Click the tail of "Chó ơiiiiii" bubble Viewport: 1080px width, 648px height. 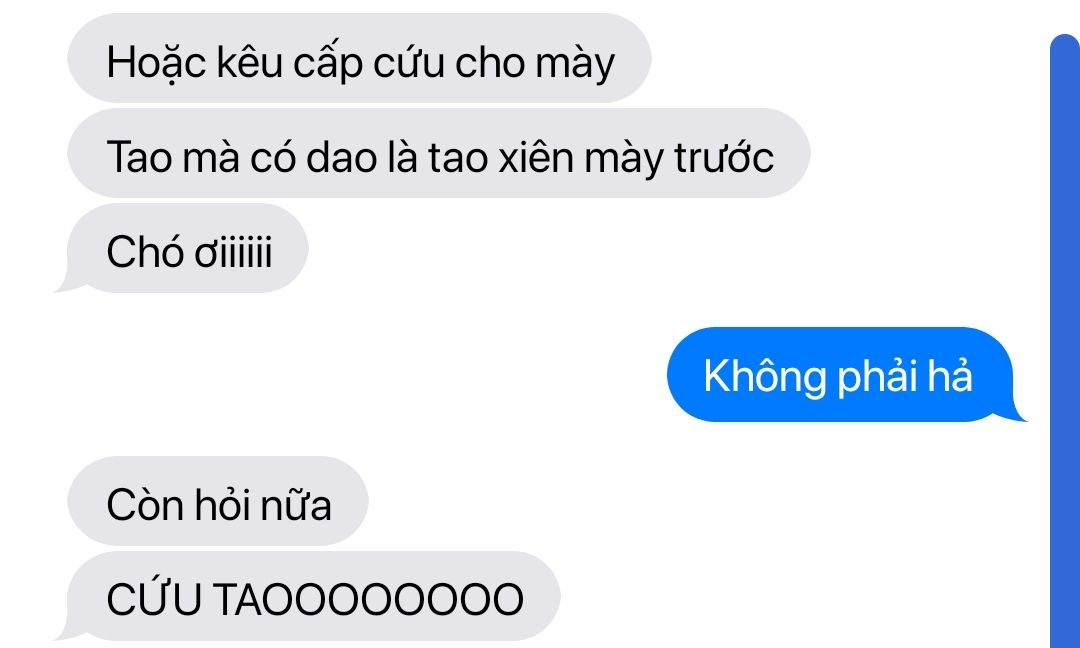click(68, 283)
